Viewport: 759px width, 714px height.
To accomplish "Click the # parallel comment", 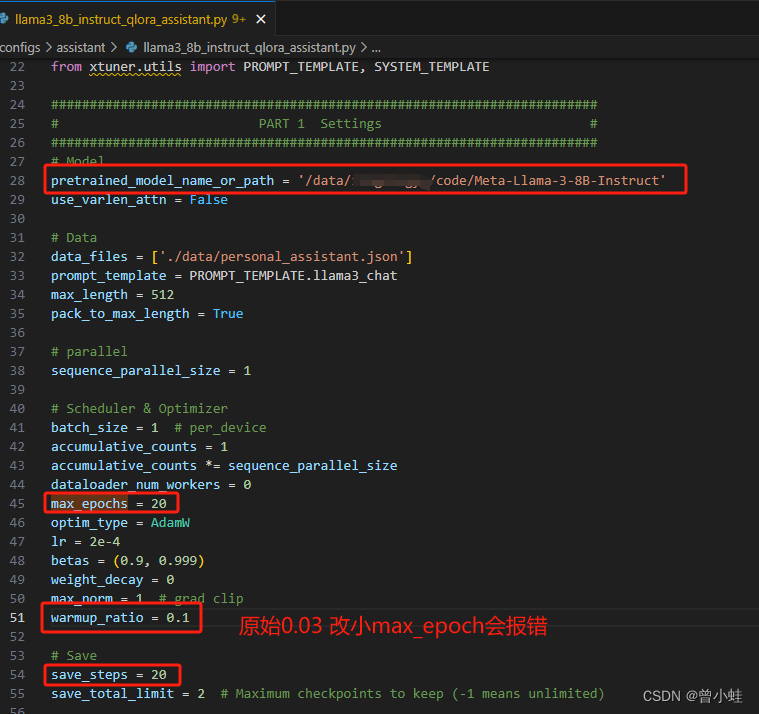I will [89, 351].
